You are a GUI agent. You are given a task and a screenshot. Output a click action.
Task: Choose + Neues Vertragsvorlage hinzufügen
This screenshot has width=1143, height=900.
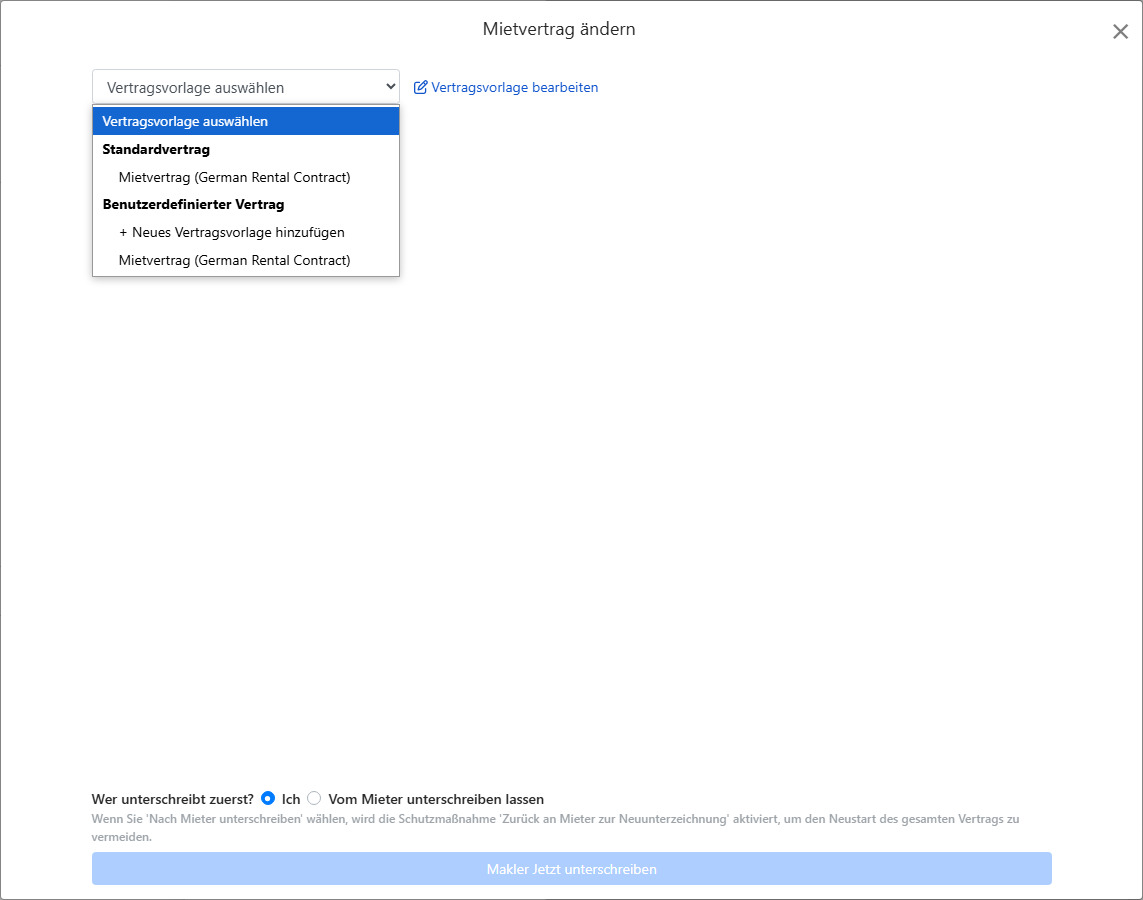[x=246, y=232]
